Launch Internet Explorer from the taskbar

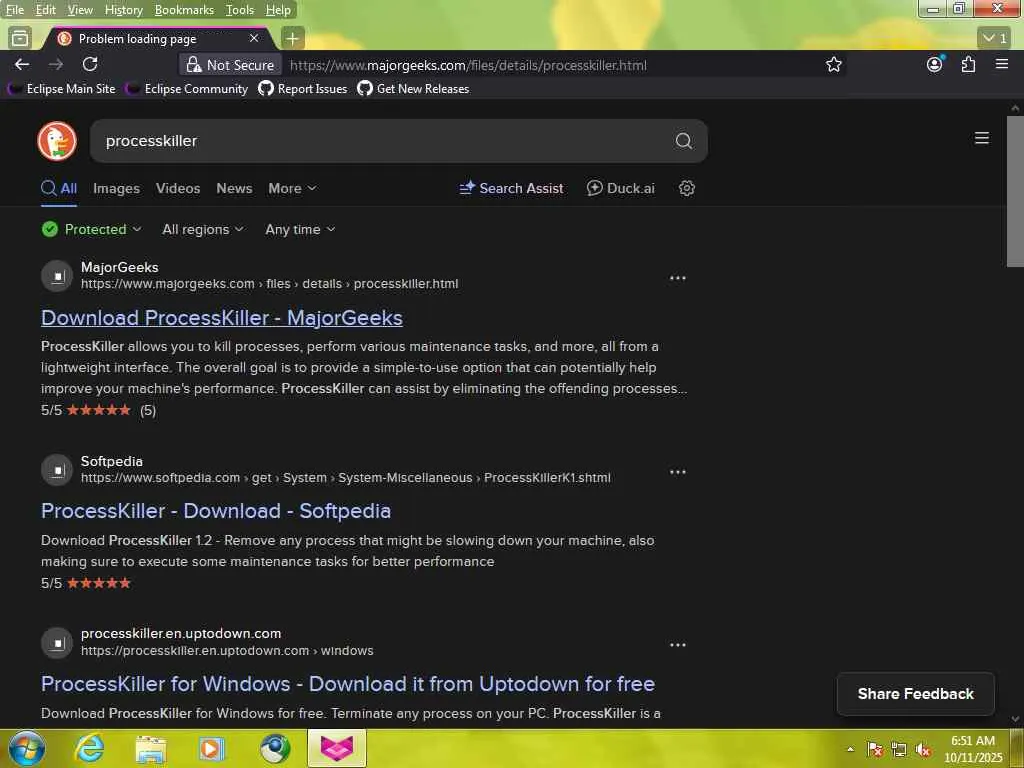89,748
